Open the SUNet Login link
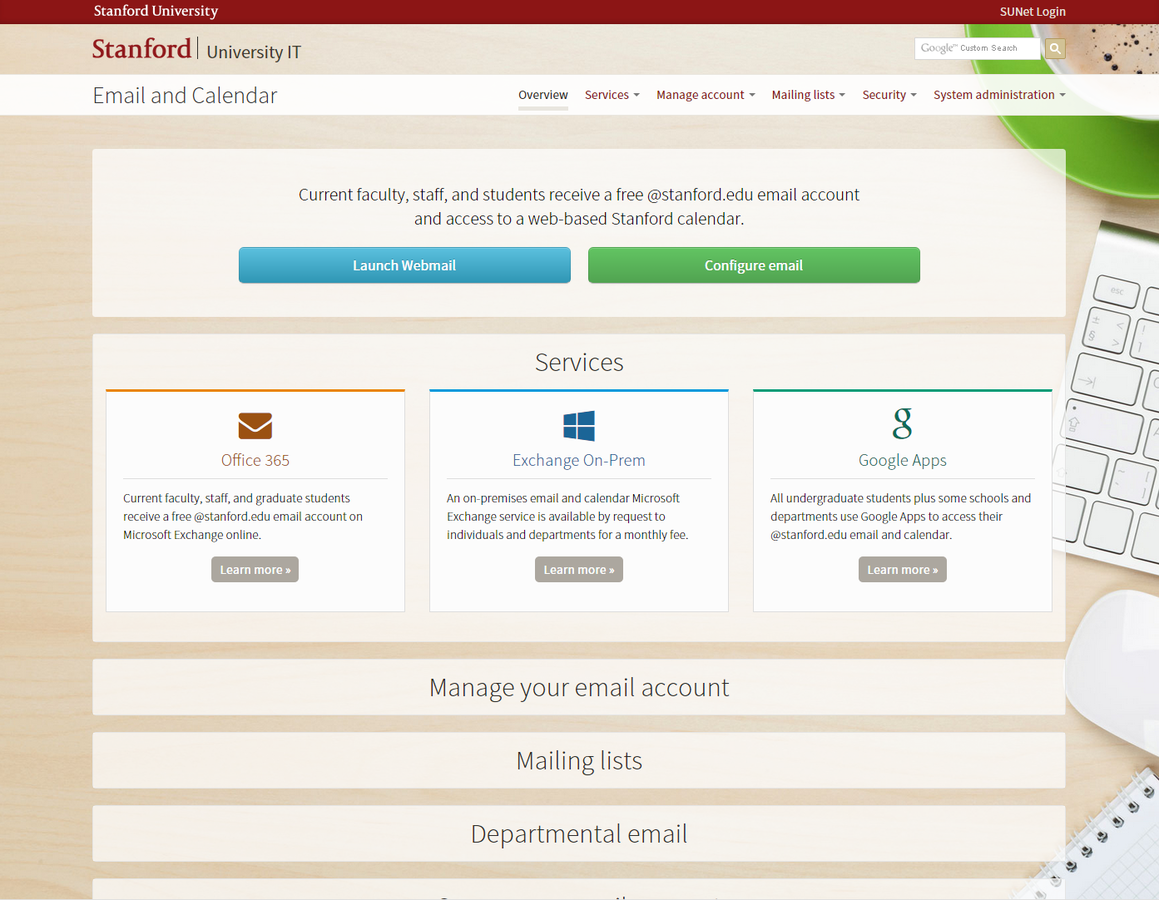Viewport: 1159px width, 900px height. click(1033, 12)
